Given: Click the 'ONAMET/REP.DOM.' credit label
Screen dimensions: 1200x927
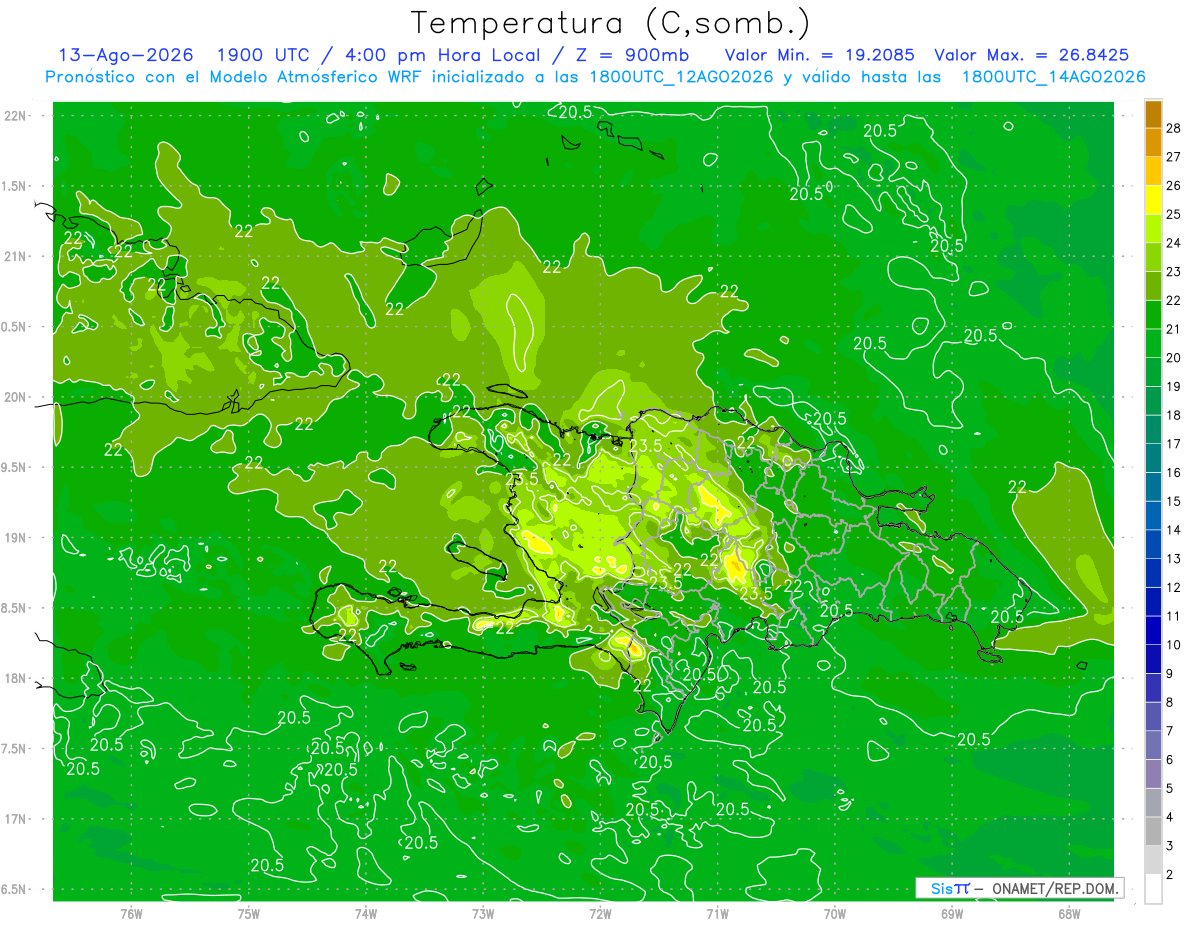Looking at the screenshot, I should tap(1054, 888).
